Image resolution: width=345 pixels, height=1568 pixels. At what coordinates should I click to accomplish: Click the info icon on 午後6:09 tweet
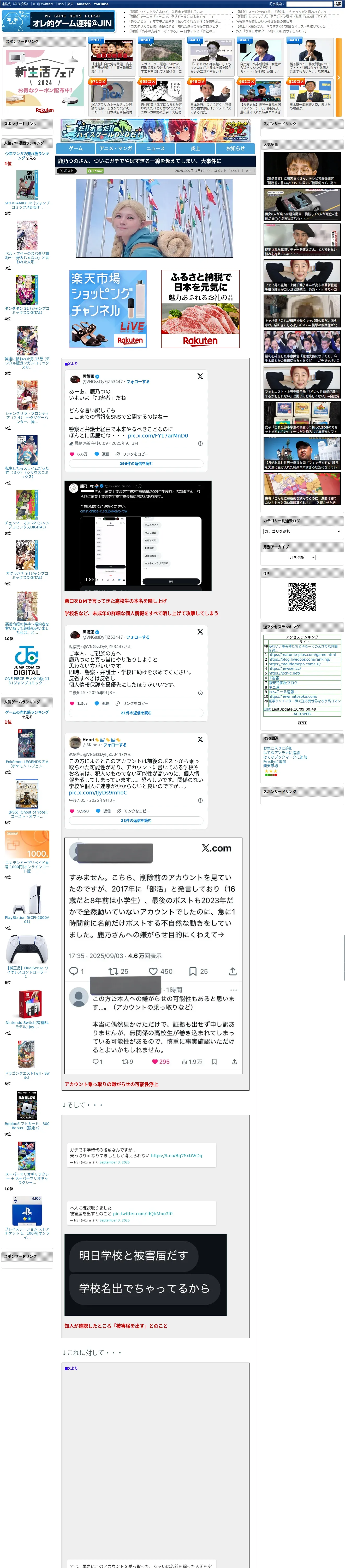(x=200, y=443)
